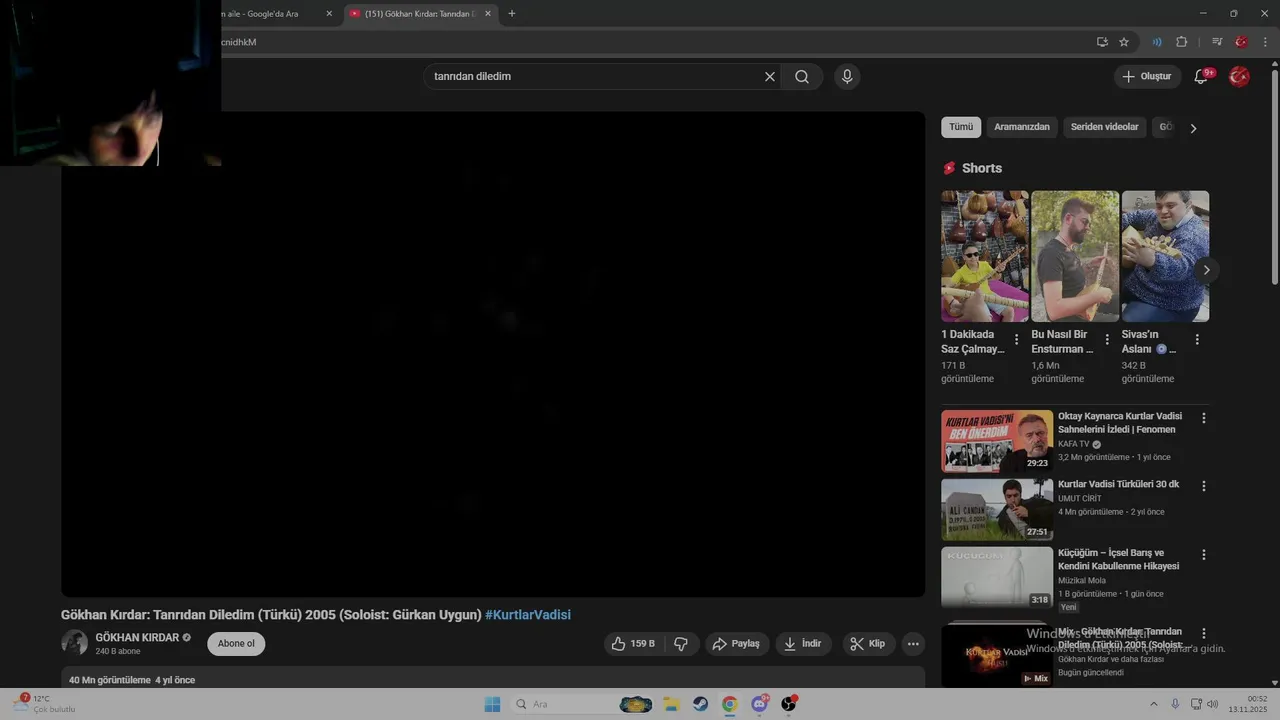Click the Oluştur create button
The height and width of the screenshot is (720, 1280).
click(x=1146, y=76)
